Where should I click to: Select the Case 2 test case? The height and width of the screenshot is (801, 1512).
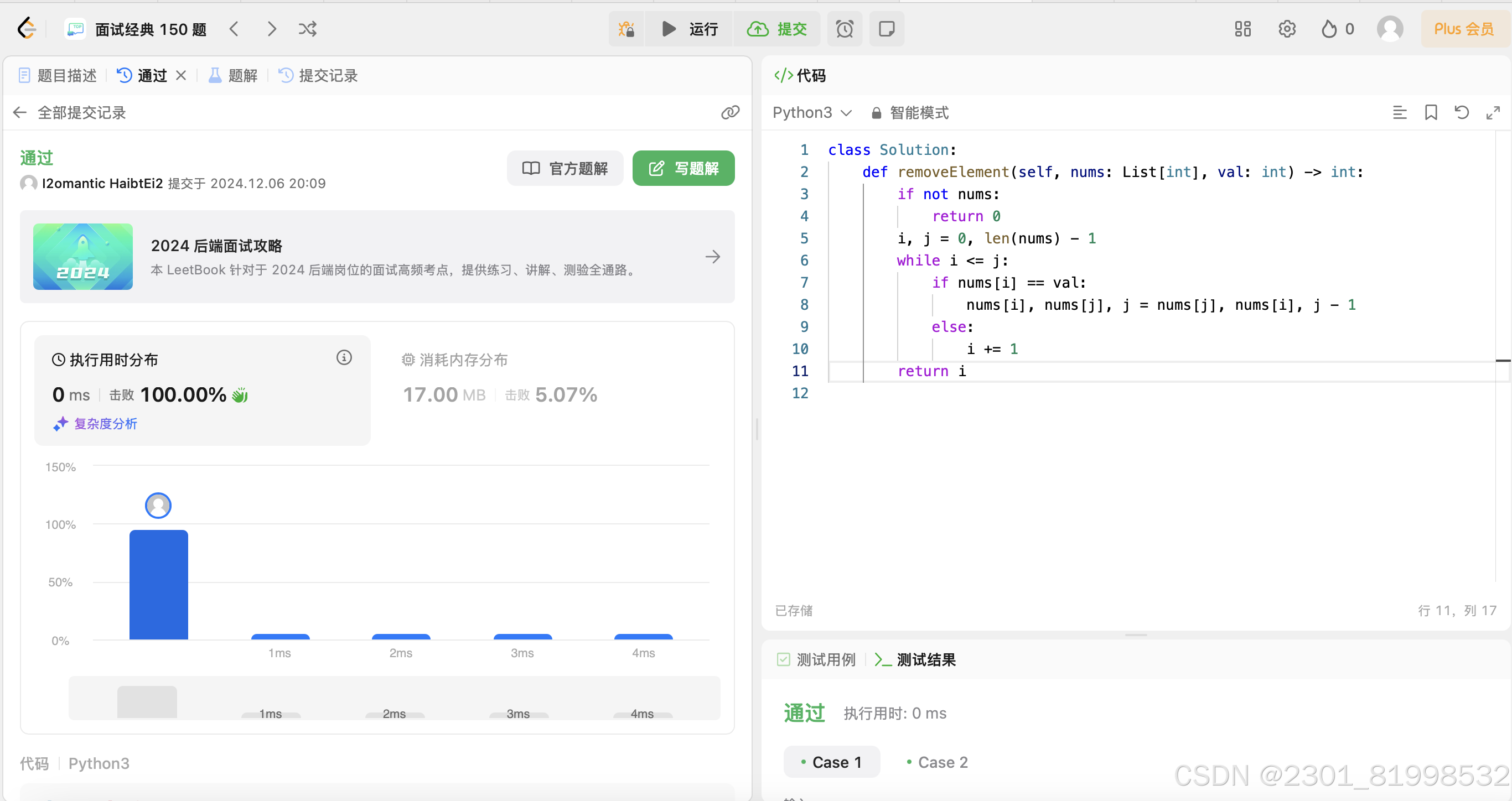click(x=937, y=762)
